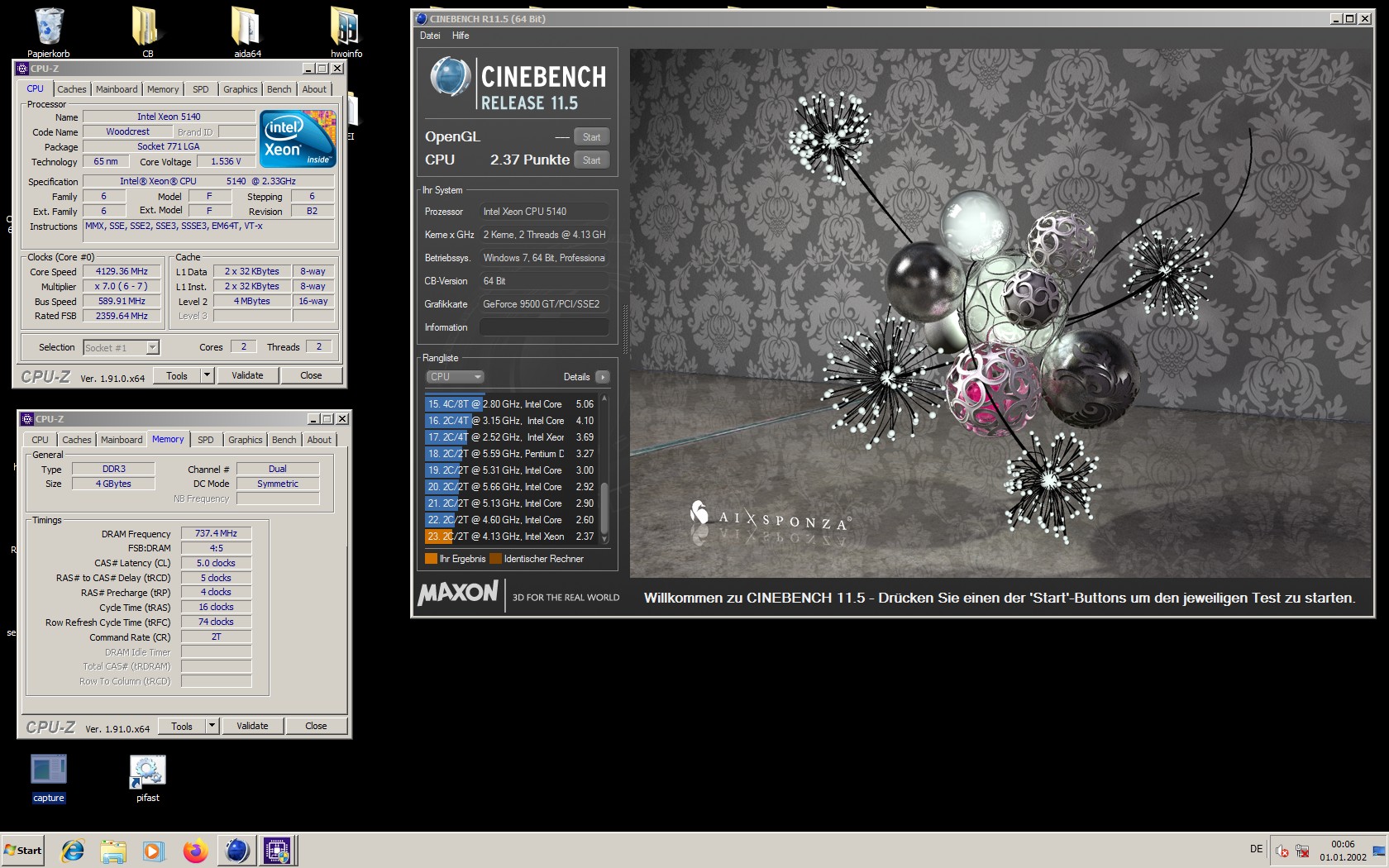1389x868 pixels.
Task: Click the MAXON logo
Action: pos(458,593)
